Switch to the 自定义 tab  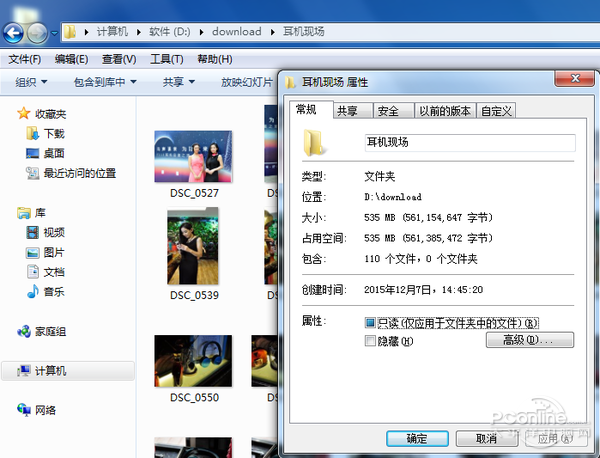pyautogui.click(x=496, y=111)
